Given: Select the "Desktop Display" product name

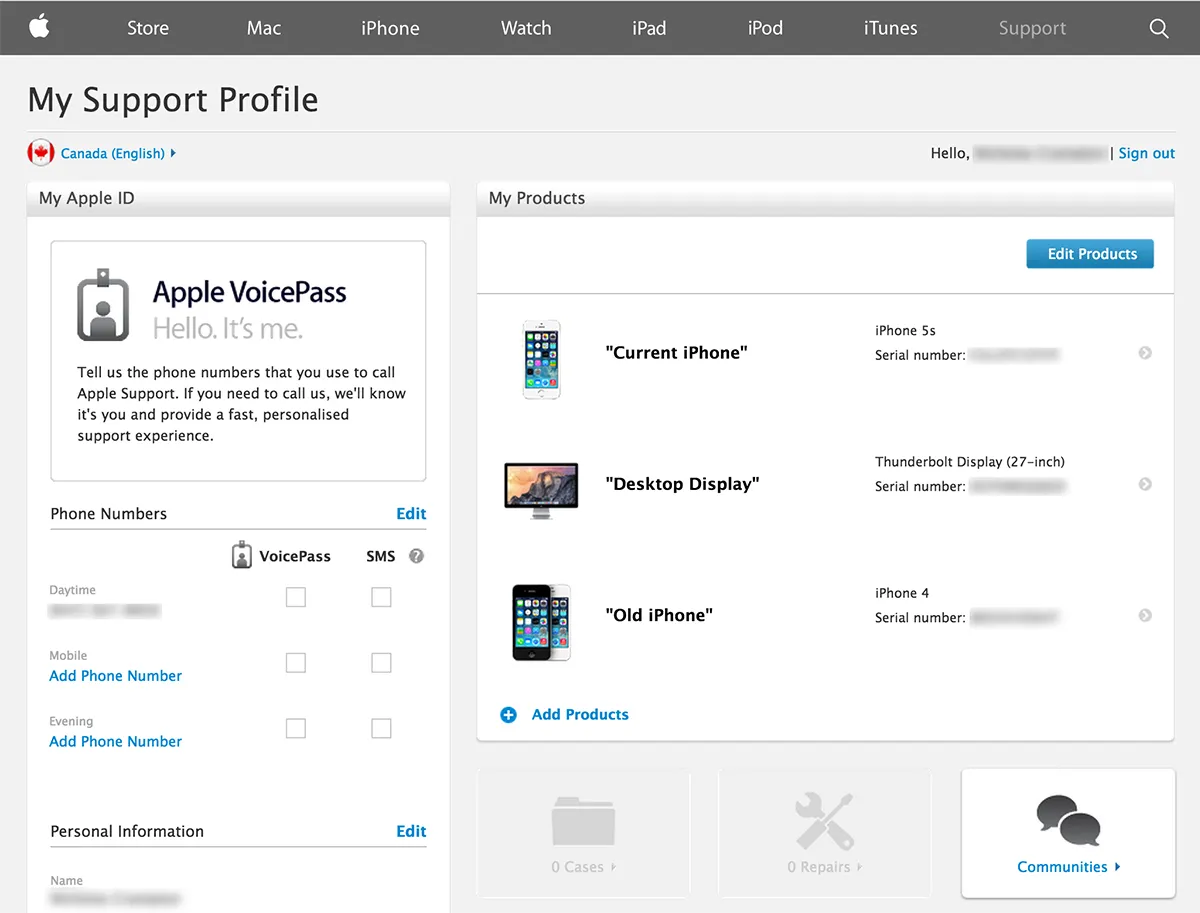Looking at the screenshot, I should pos(683,484).
